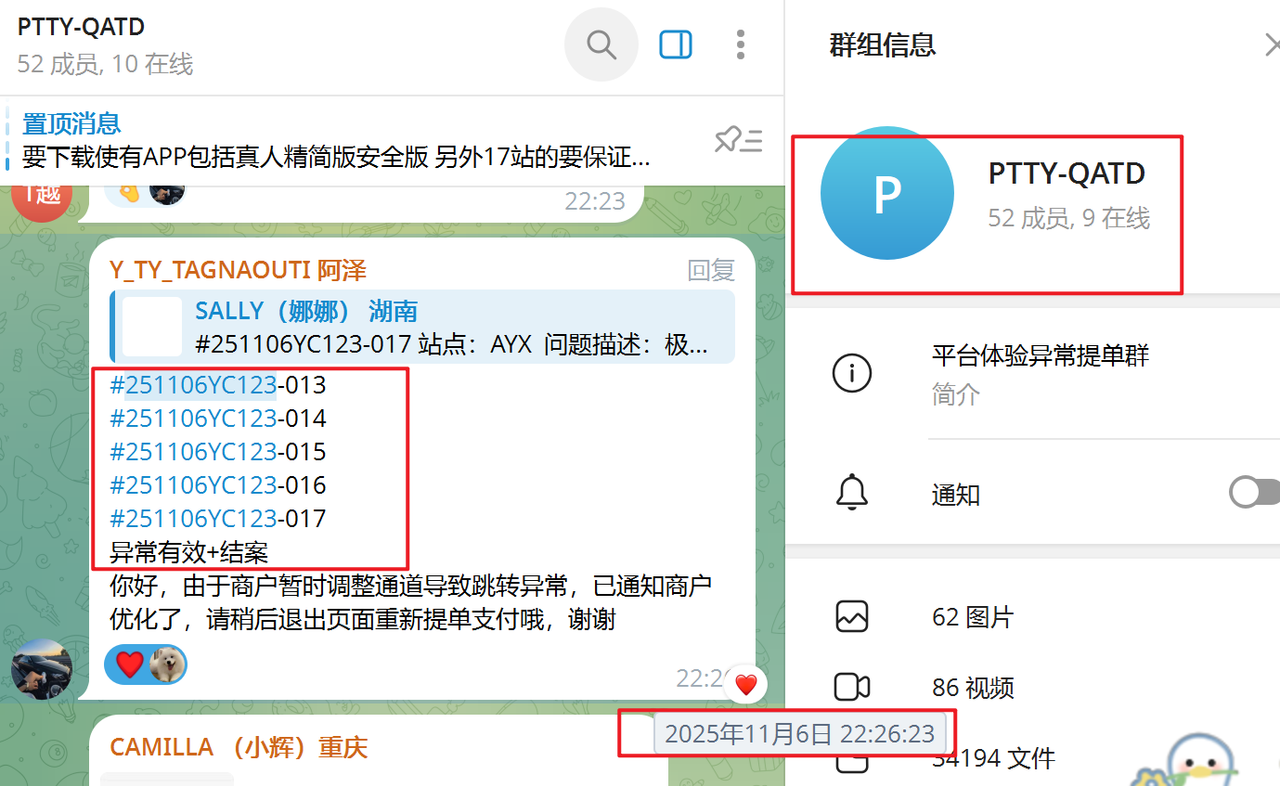This screenshot has width=1280, height=786.
Task: Select the 86 视频 media row
Action: pos(1032,688)
